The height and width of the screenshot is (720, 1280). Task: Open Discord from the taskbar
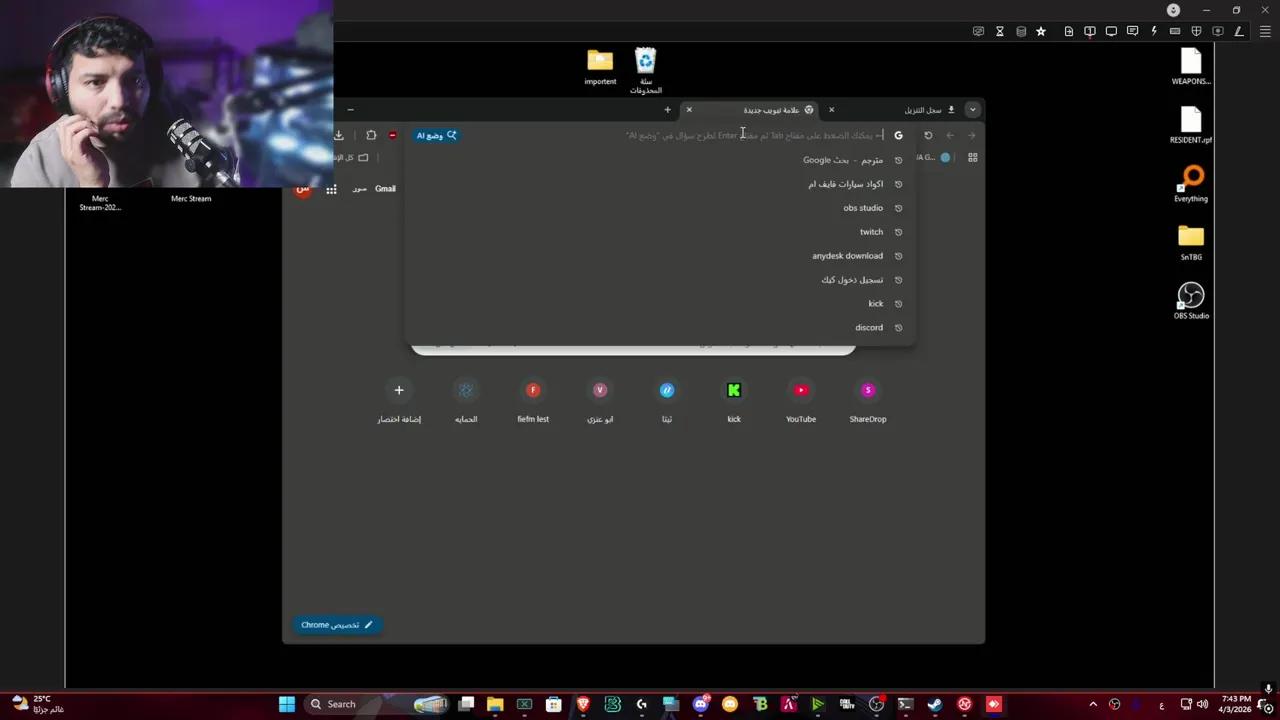(x=701, y=704)
